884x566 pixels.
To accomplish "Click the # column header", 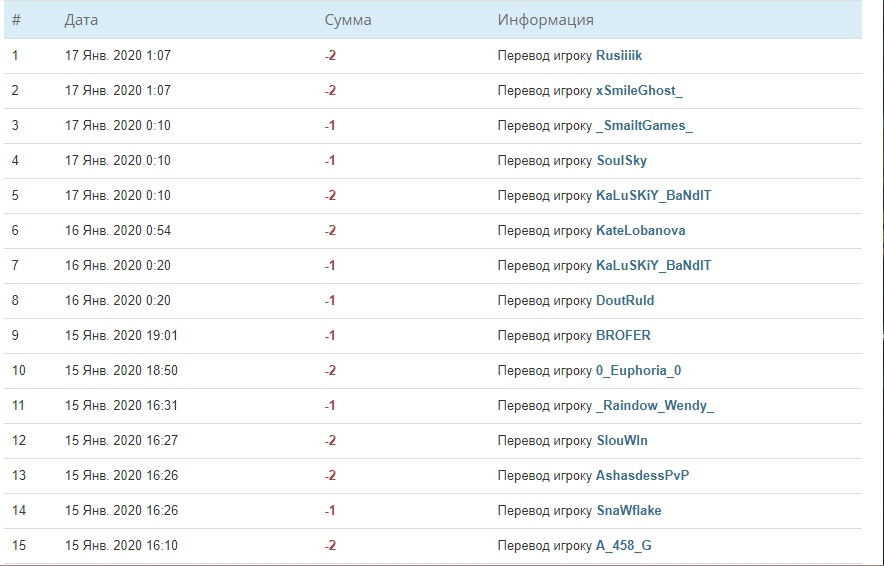I will pyautogui.click(x=16, y=20).
